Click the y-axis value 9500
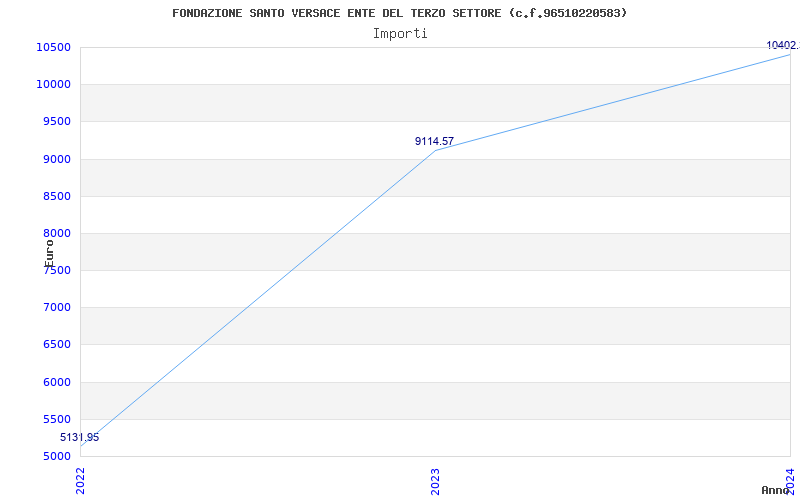 point(56,122)
